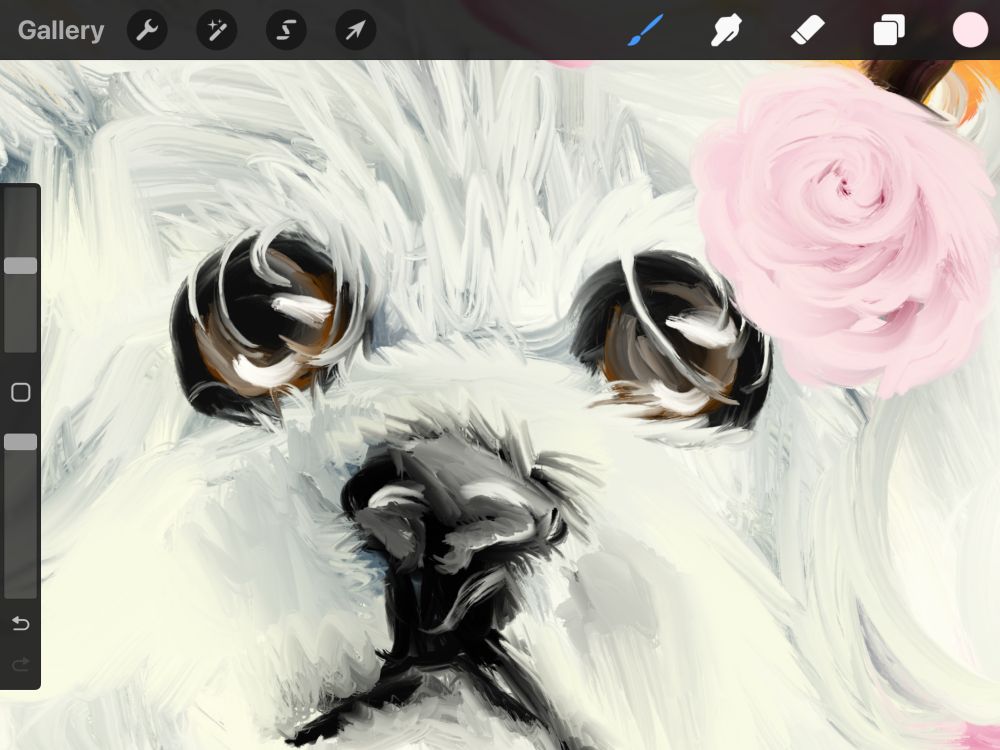The width and height of the screenshot is (1000, 750).
Task: Open the Adjustments magic wand menu
Action: [217, 30]
